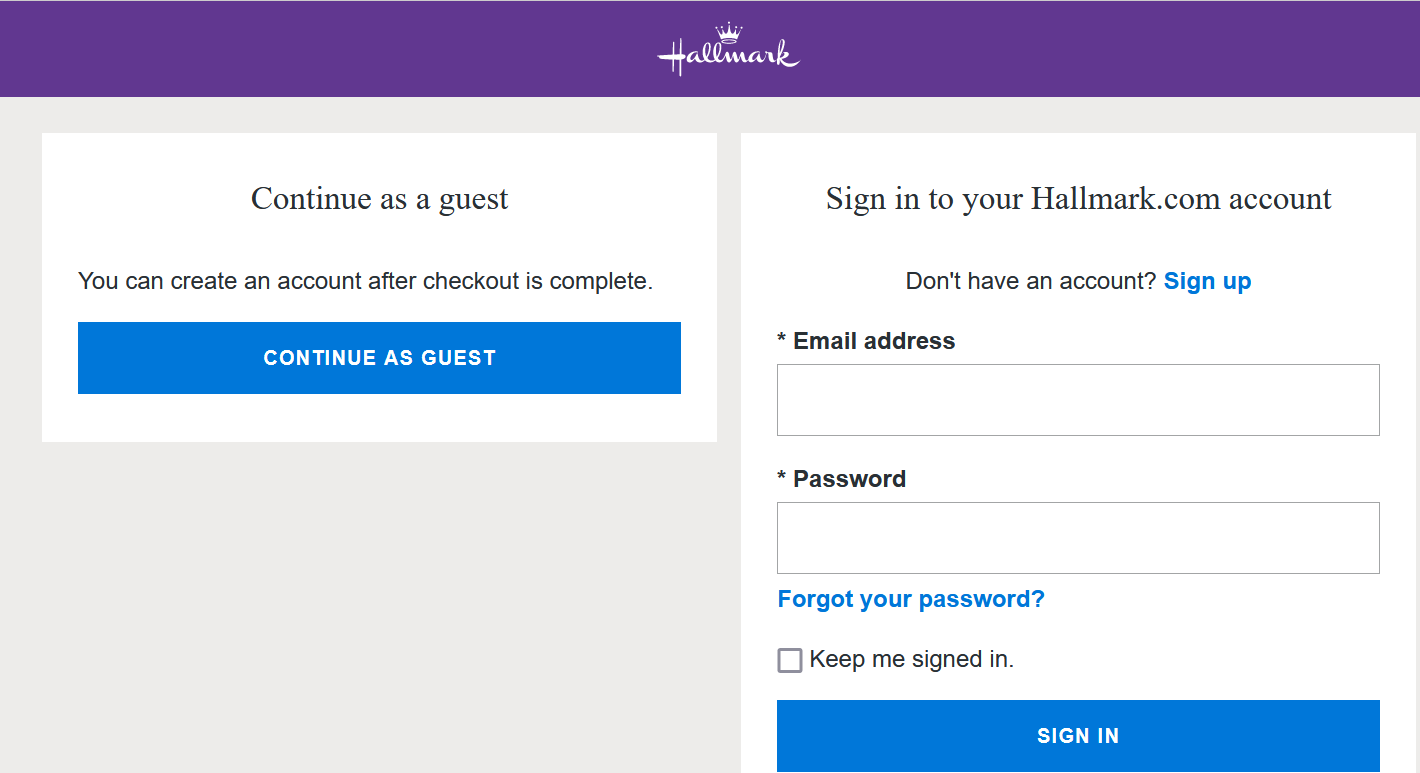This screenshot has height=773, width=1420.
Task: Click the 'create an account after checkout' message
Action: (x=365, y=281)
